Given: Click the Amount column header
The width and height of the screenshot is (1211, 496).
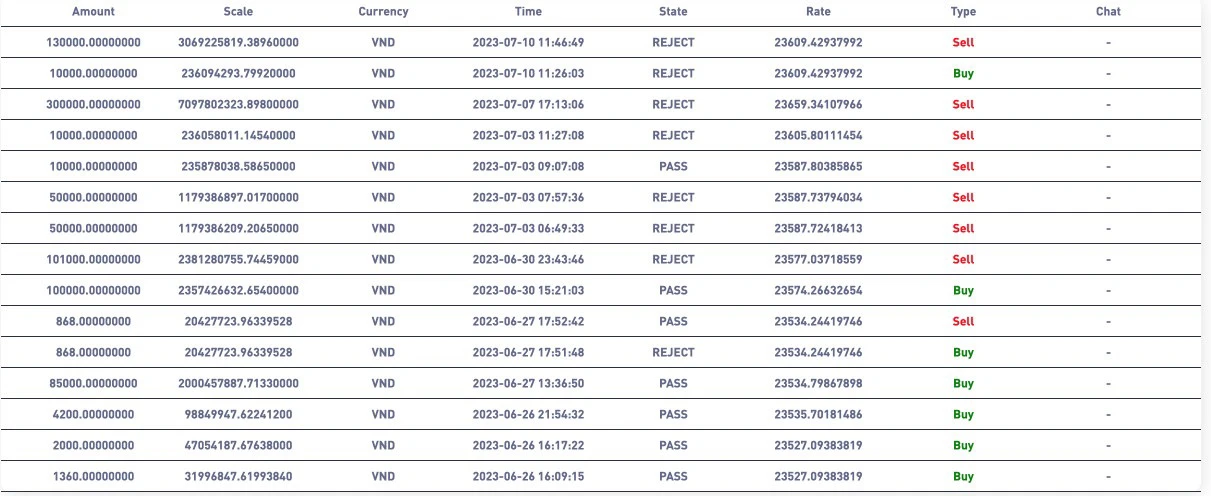Looking at the screenshot, I should 93,12.
